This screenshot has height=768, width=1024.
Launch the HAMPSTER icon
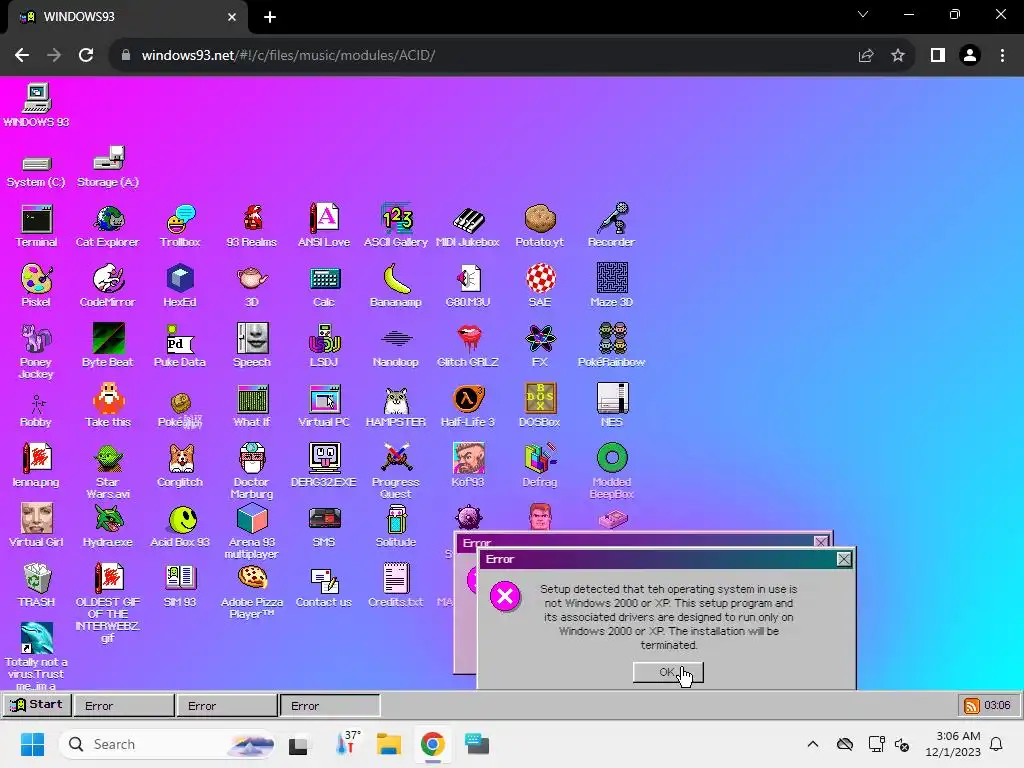click(396, 406)
